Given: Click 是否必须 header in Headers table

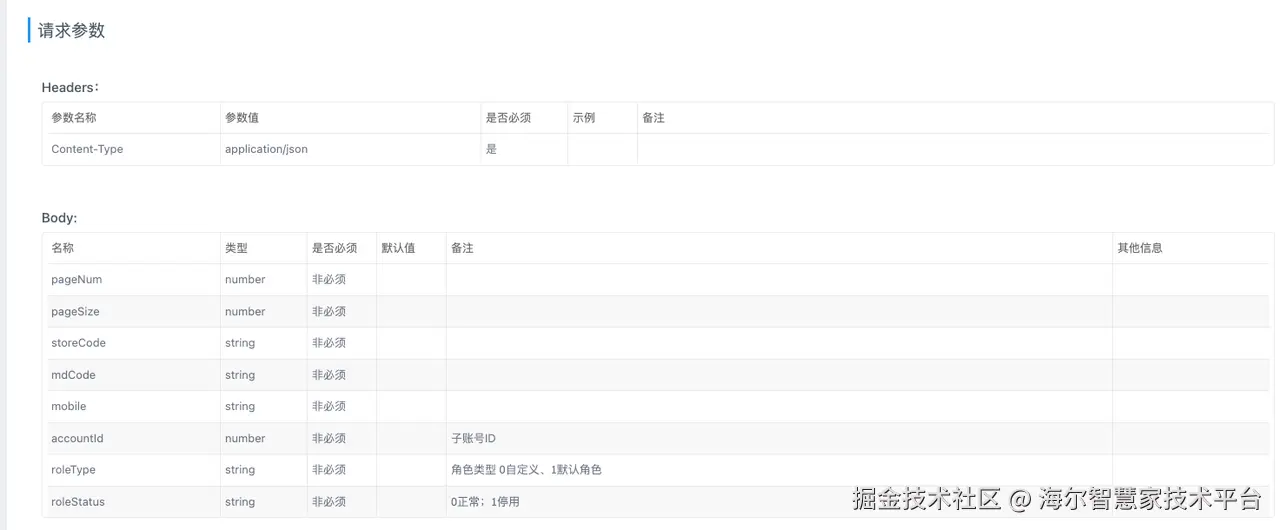Looking at the screenshot, I should [x=508, y=118].
